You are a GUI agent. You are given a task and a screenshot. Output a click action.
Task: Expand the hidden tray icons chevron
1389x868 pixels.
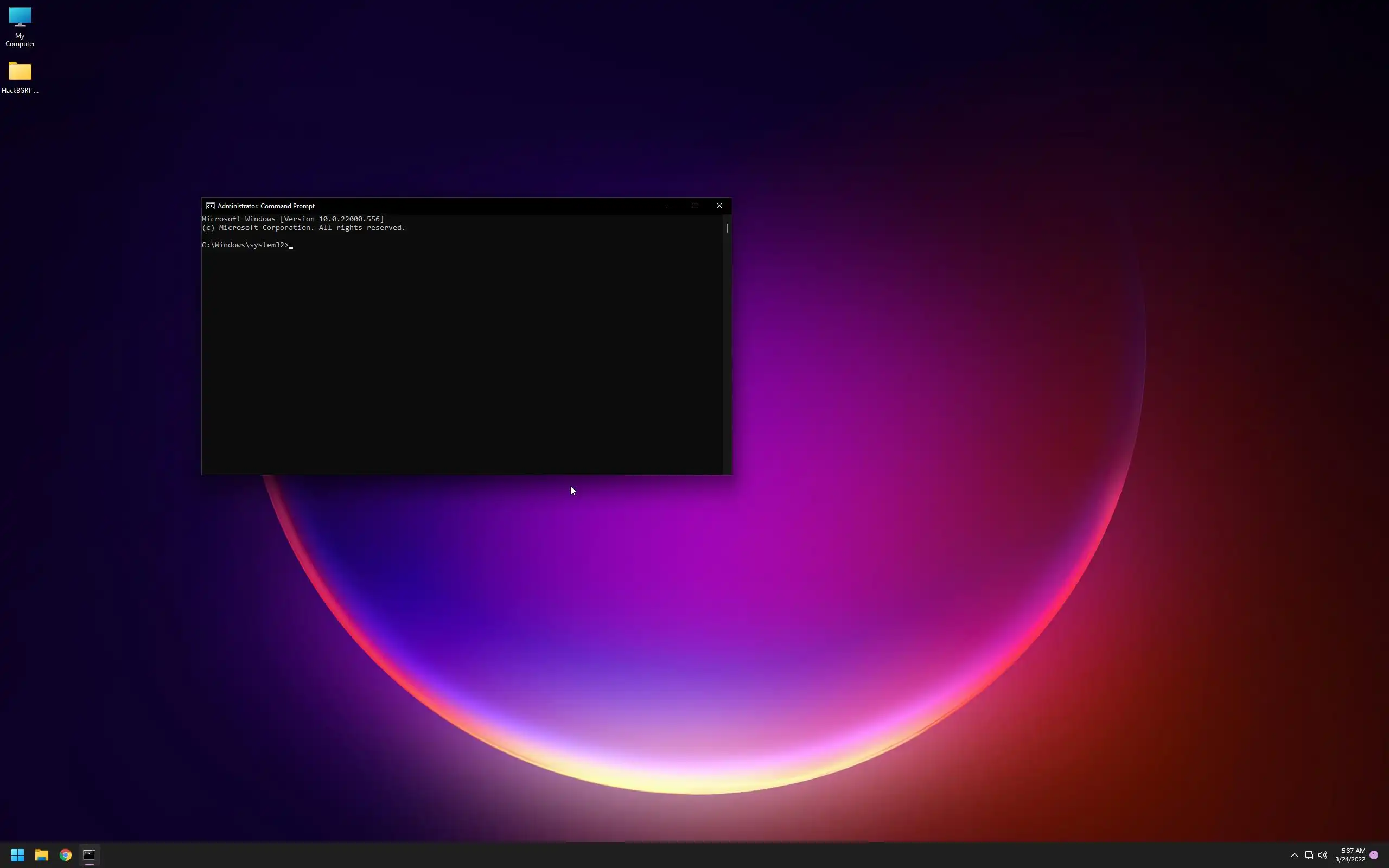pyautogui.click(x=1294, y=855)
